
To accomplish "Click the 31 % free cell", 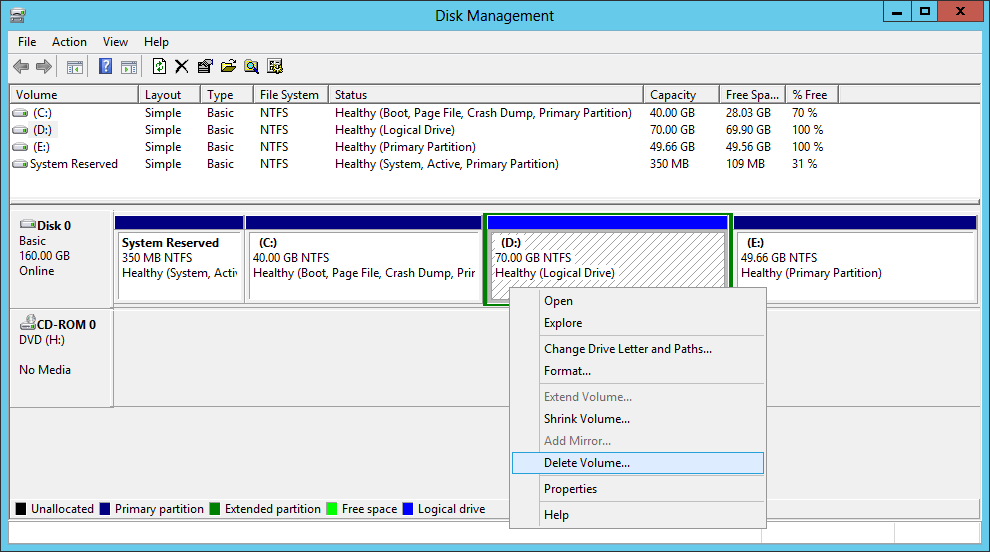I will pyautogui.click(x=804, y=164).
